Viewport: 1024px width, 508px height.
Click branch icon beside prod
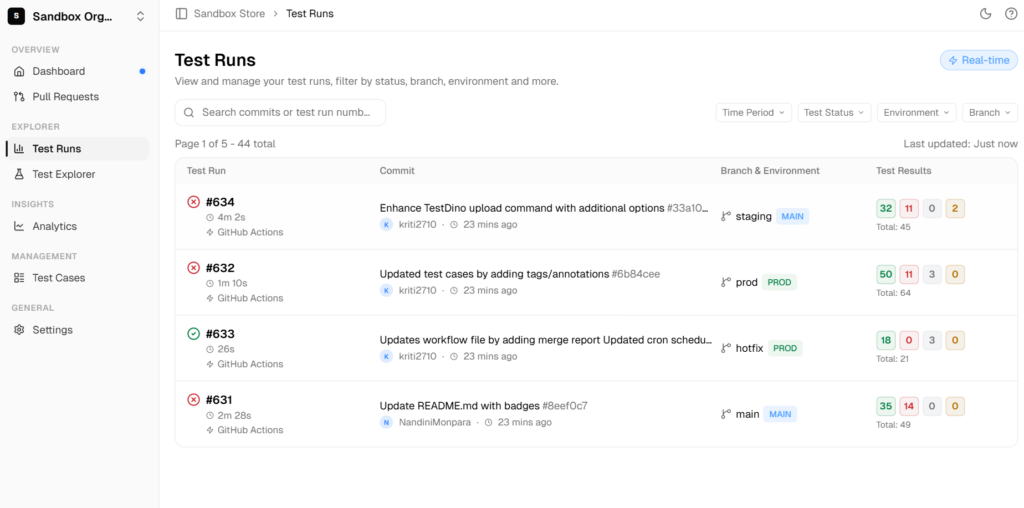tap(726, 282)
